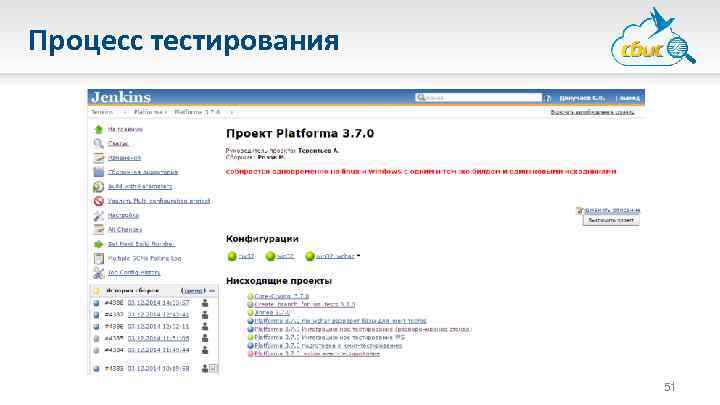720x405 pixels.
Task: Open the тренд link in build history header
Action: pos(192,291)
